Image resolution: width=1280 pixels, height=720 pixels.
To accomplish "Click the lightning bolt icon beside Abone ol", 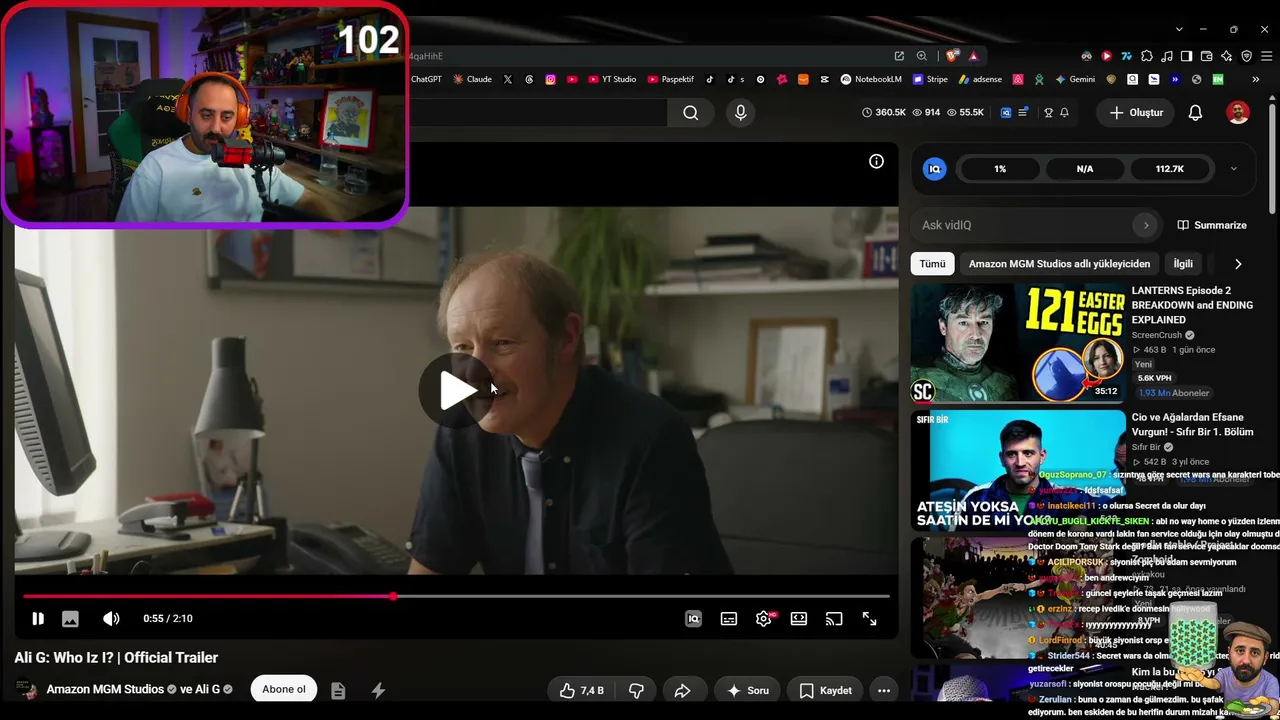I will click(x=378, y=691).
